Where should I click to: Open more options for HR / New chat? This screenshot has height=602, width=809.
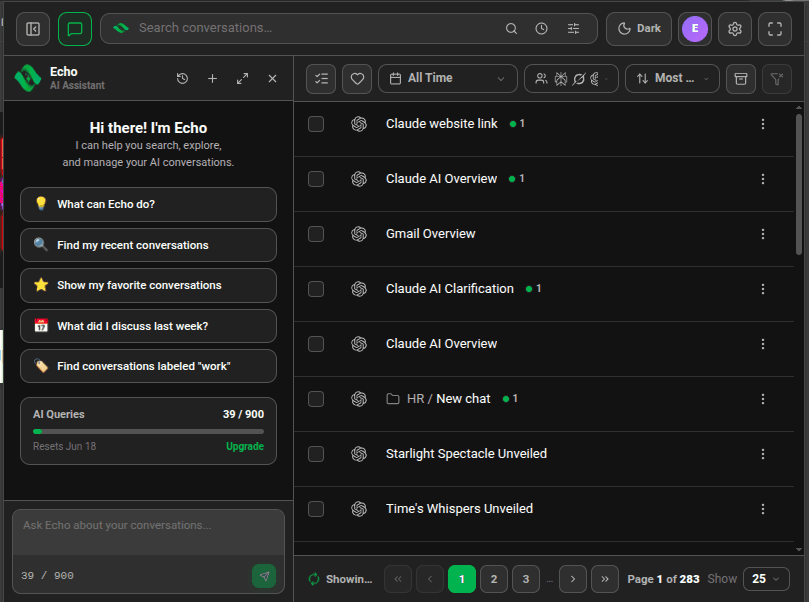(763, 399)
